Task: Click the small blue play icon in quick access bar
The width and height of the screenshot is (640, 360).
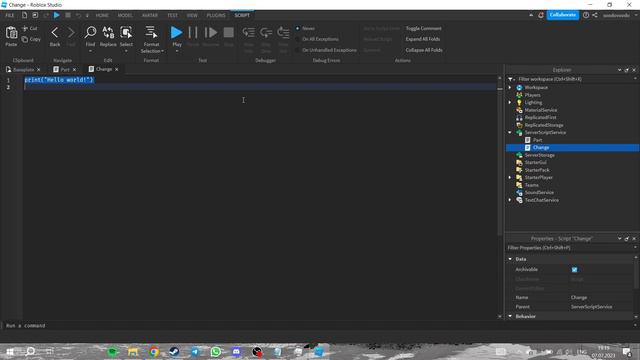Action: [x=57, y=15]
